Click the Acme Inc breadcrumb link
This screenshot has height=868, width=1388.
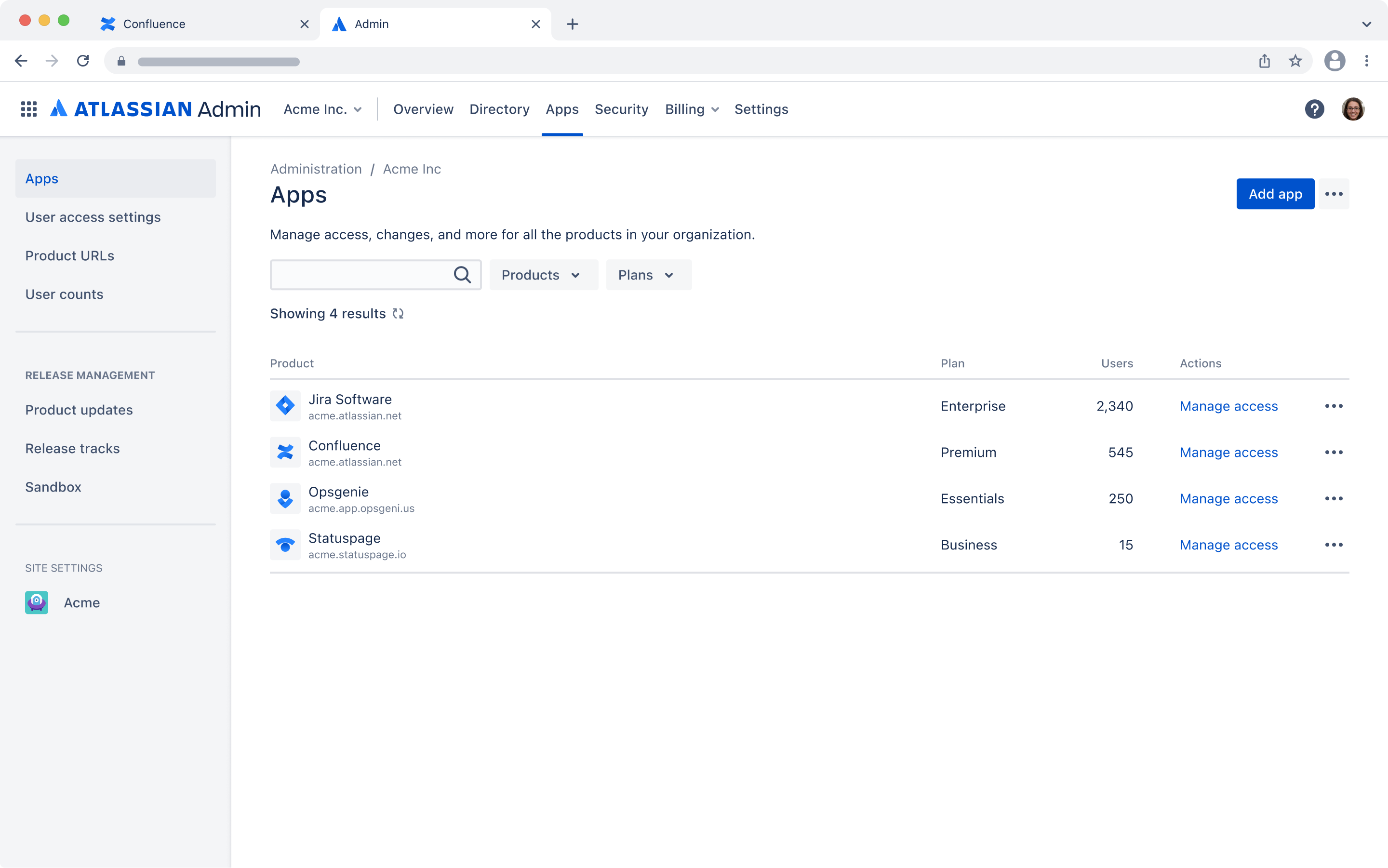(x=412, y=169)
